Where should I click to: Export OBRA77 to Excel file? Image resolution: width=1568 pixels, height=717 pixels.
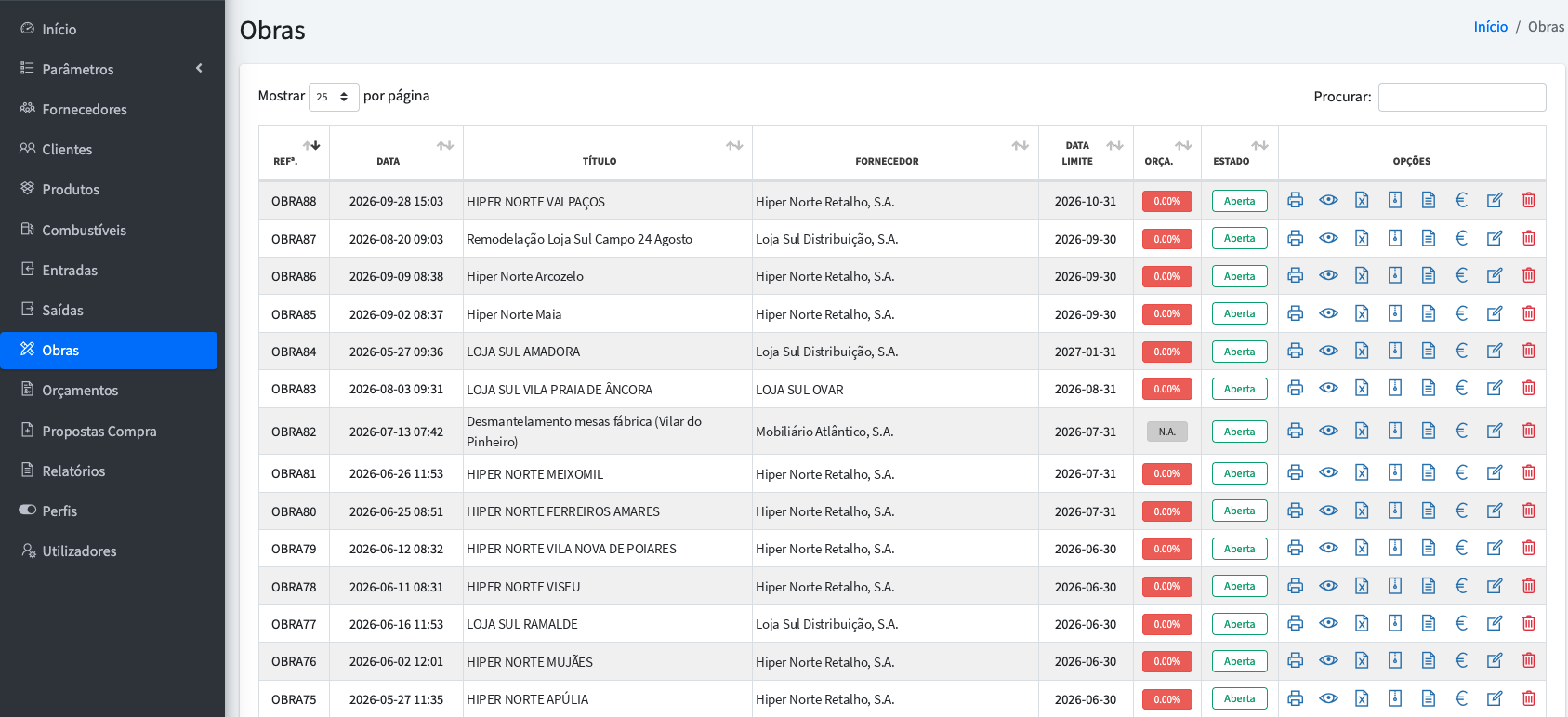coord(1362,623)
